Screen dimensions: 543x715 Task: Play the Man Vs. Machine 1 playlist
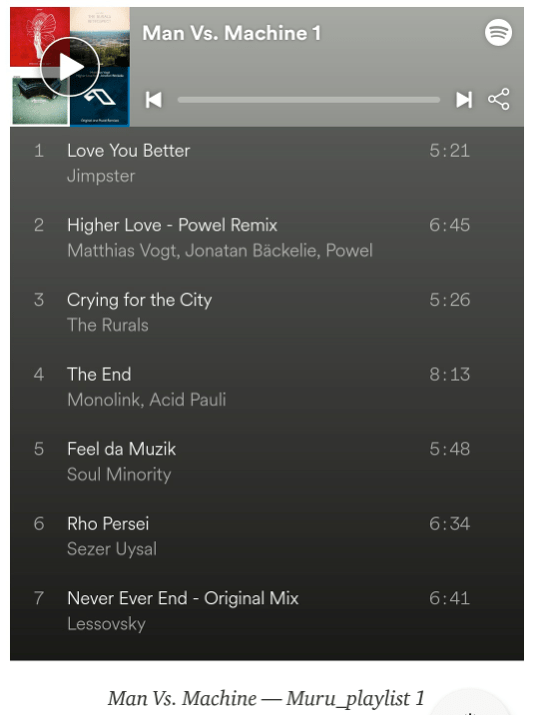pos(70,67)
